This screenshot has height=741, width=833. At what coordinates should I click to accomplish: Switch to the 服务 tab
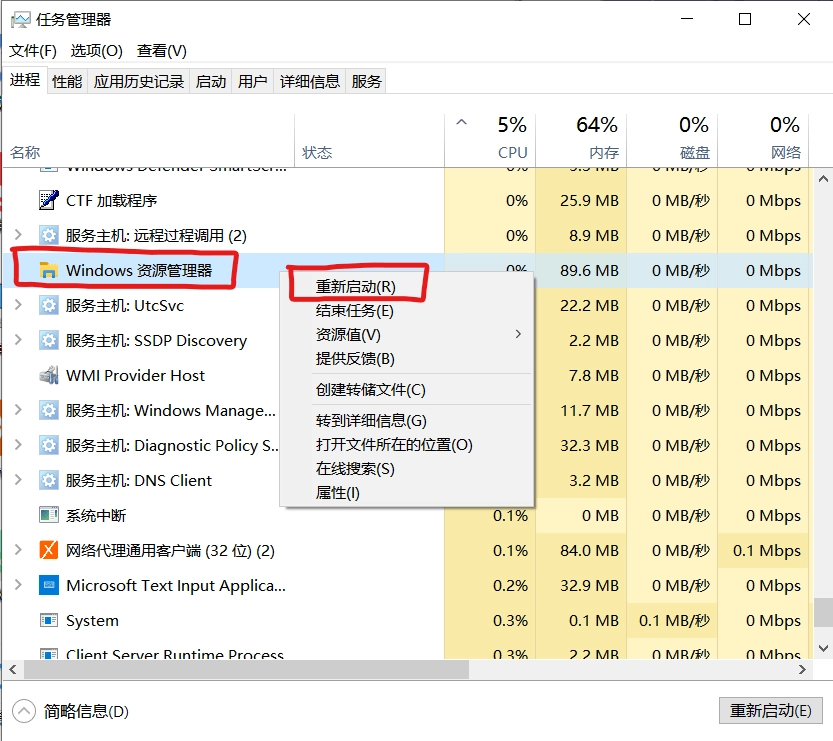[366, 81]
